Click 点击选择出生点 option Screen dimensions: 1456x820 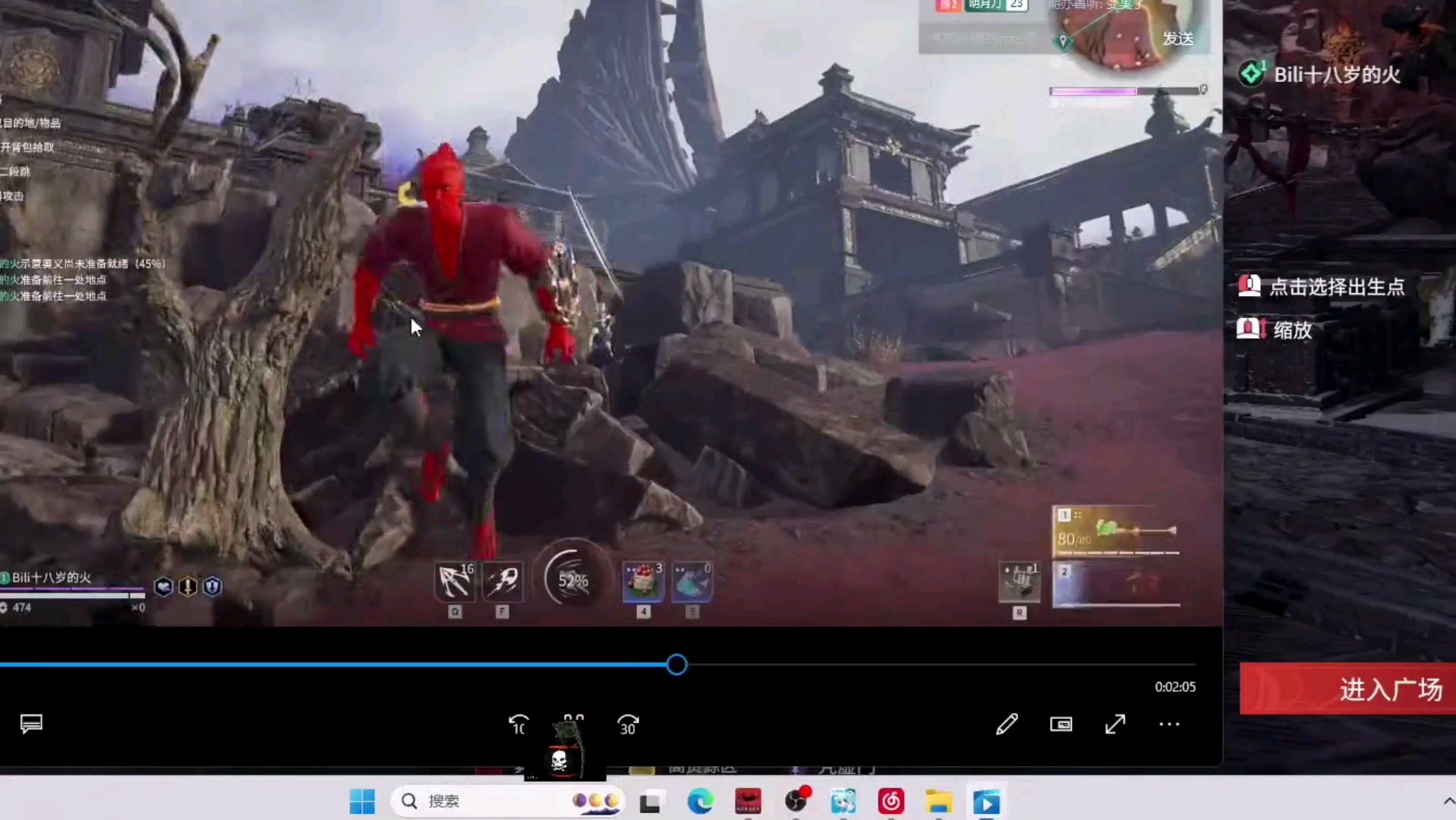tap(1336, 287)
